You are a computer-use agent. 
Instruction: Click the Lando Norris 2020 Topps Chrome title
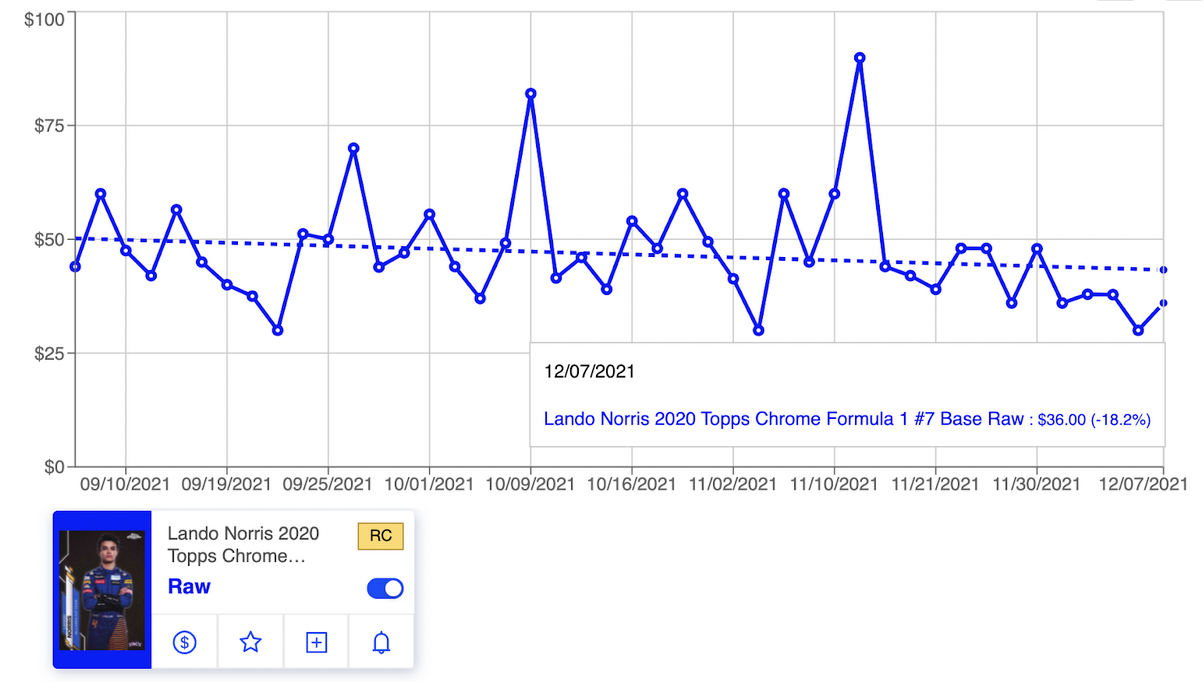click(x=243, y=545)
